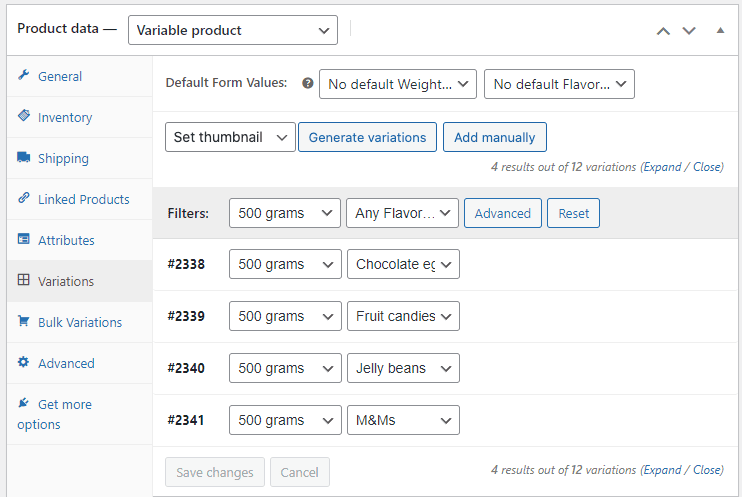
Task: Click the Shipping truck icon
Action: click(x=24, y=158)
